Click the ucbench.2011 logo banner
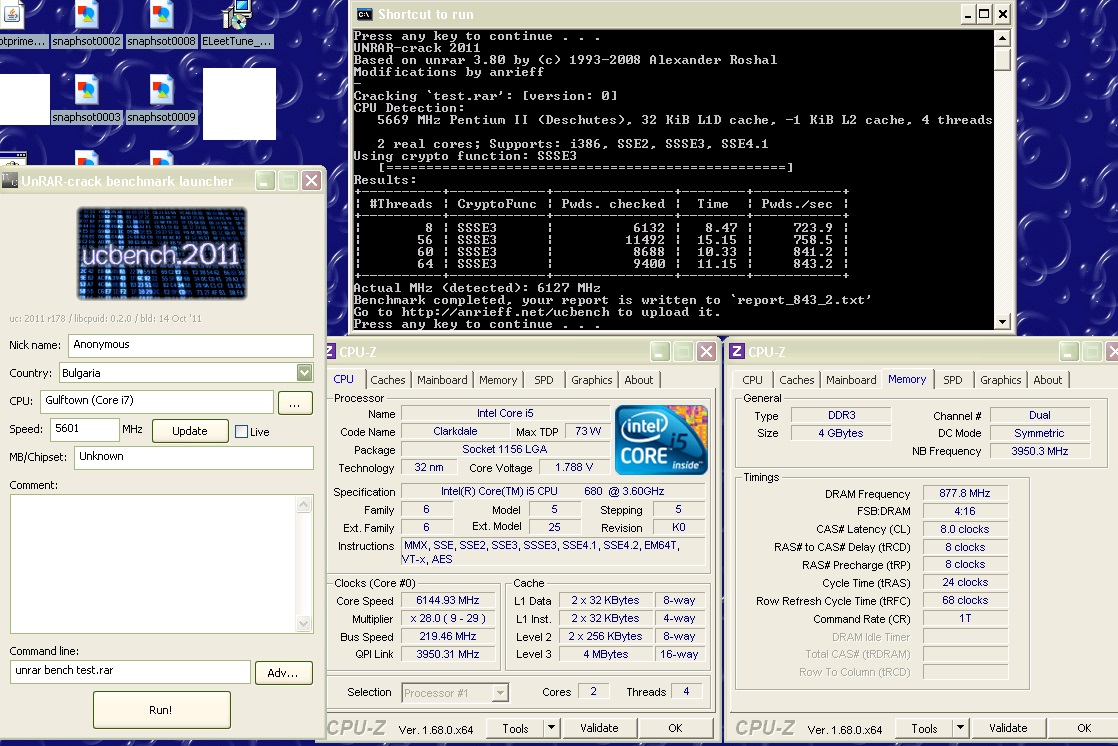1118x746 pixels. pos(162,253)
